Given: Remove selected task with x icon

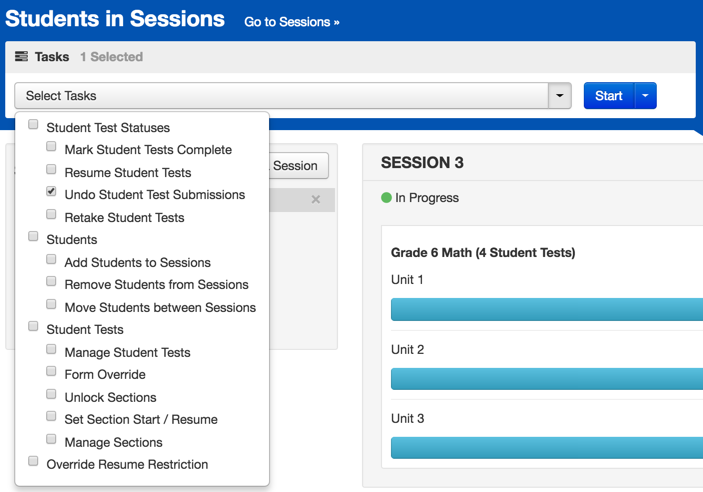Looking at the screenshot, I should (316, 200).
